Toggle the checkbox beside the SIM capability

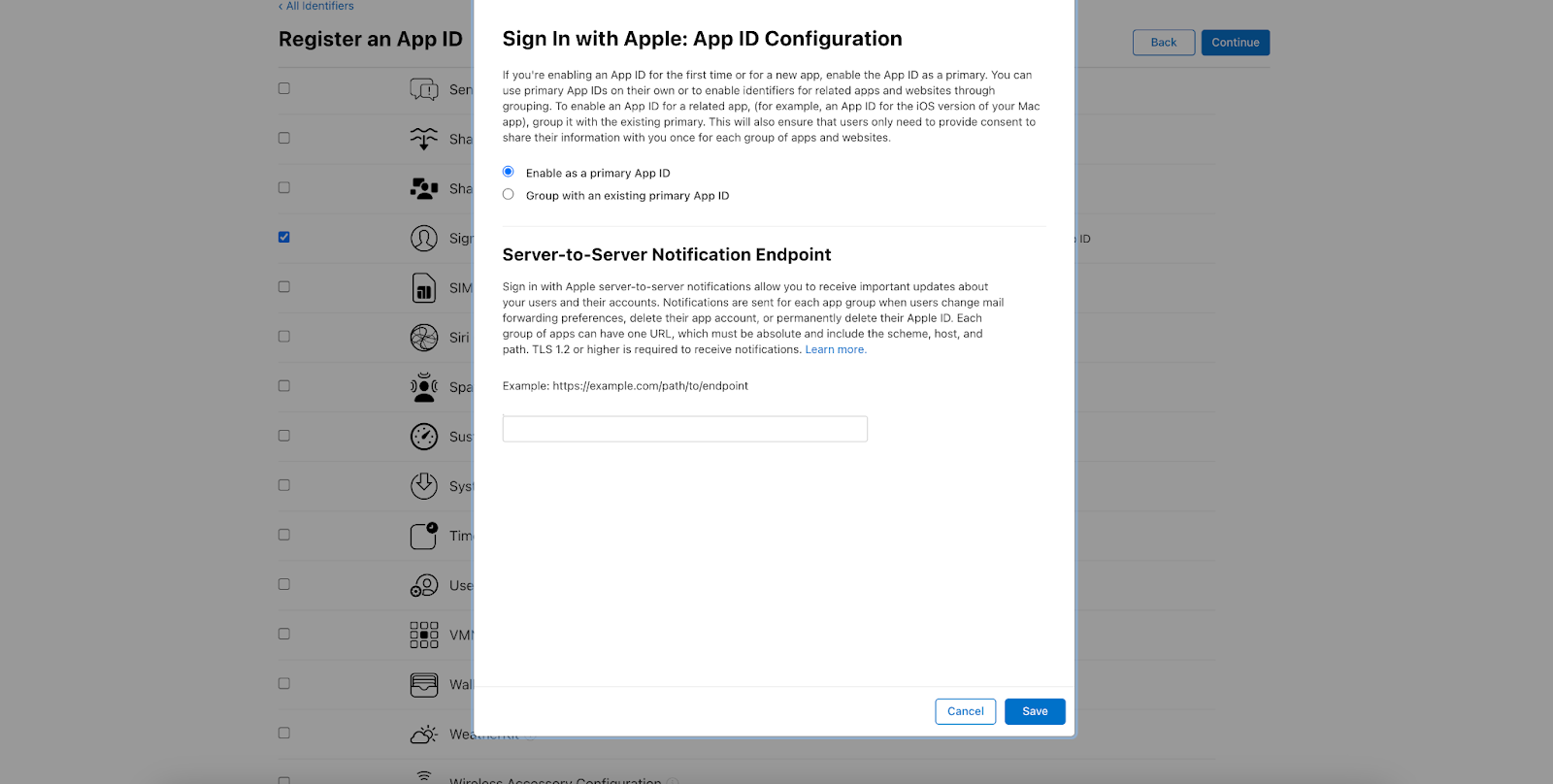click(x=284, y=286)
